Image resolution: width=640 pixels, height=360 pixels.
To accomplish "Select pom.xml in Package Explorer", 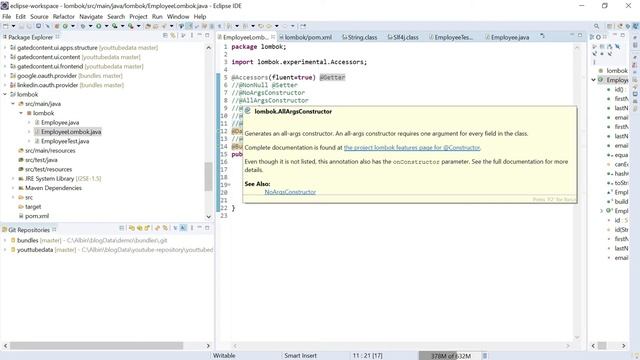I will point(37,216).
